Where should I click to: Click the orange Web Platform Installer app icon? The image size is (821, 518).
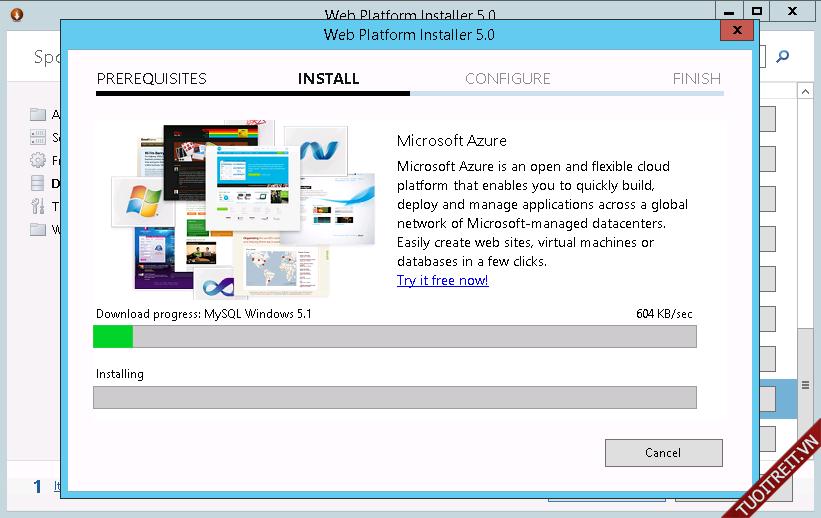point(14,14)
